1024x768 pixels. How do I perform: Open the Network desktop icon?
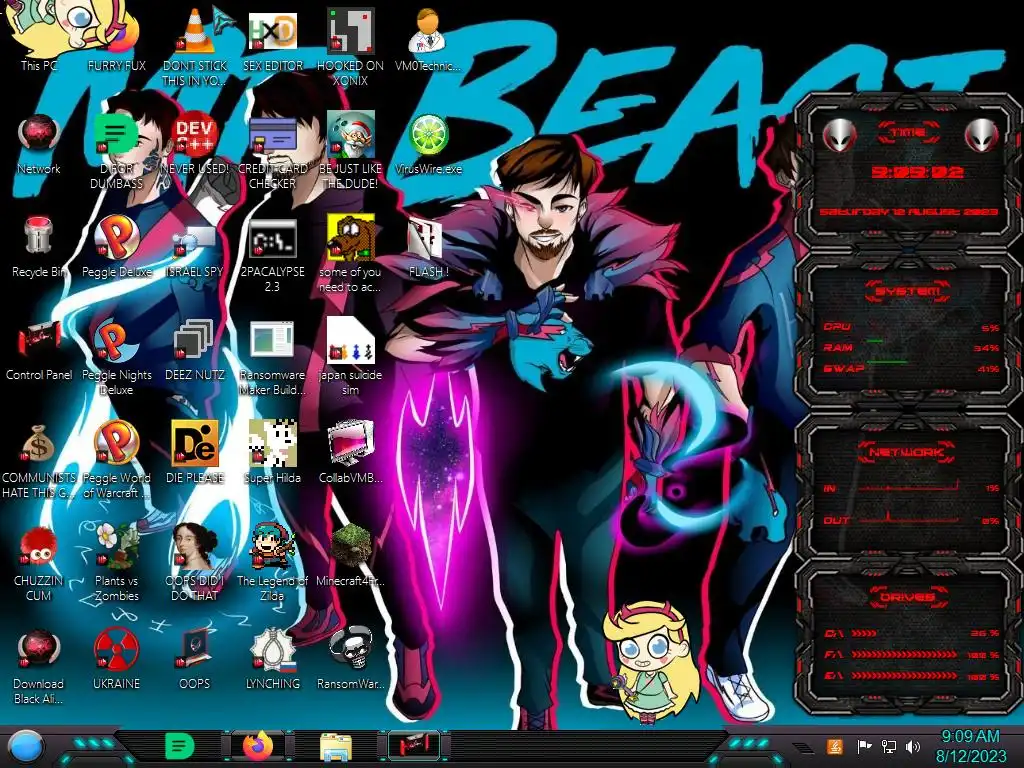(39, 144)
